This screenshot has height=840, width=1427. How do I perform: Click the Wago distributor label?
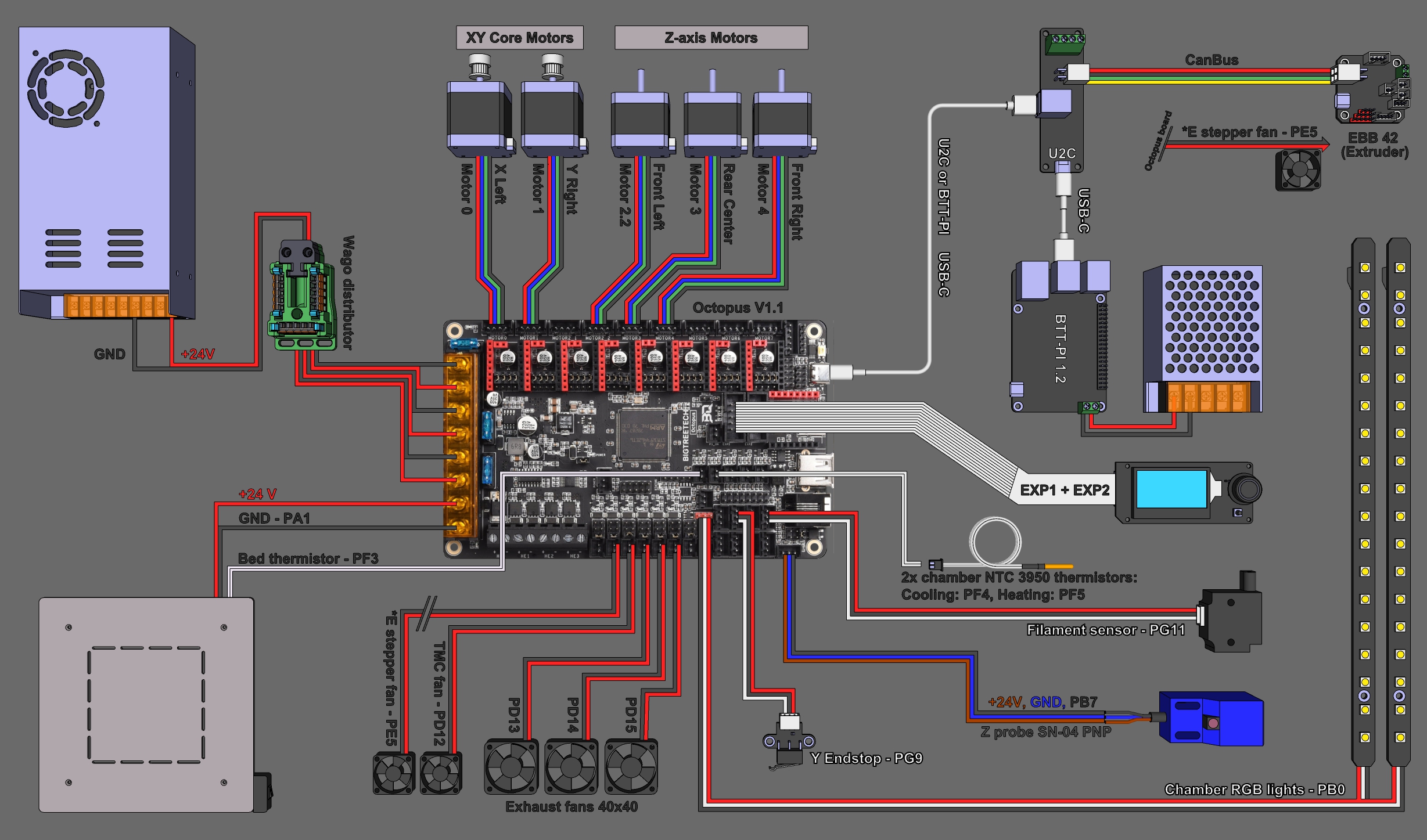pos(348,293)
